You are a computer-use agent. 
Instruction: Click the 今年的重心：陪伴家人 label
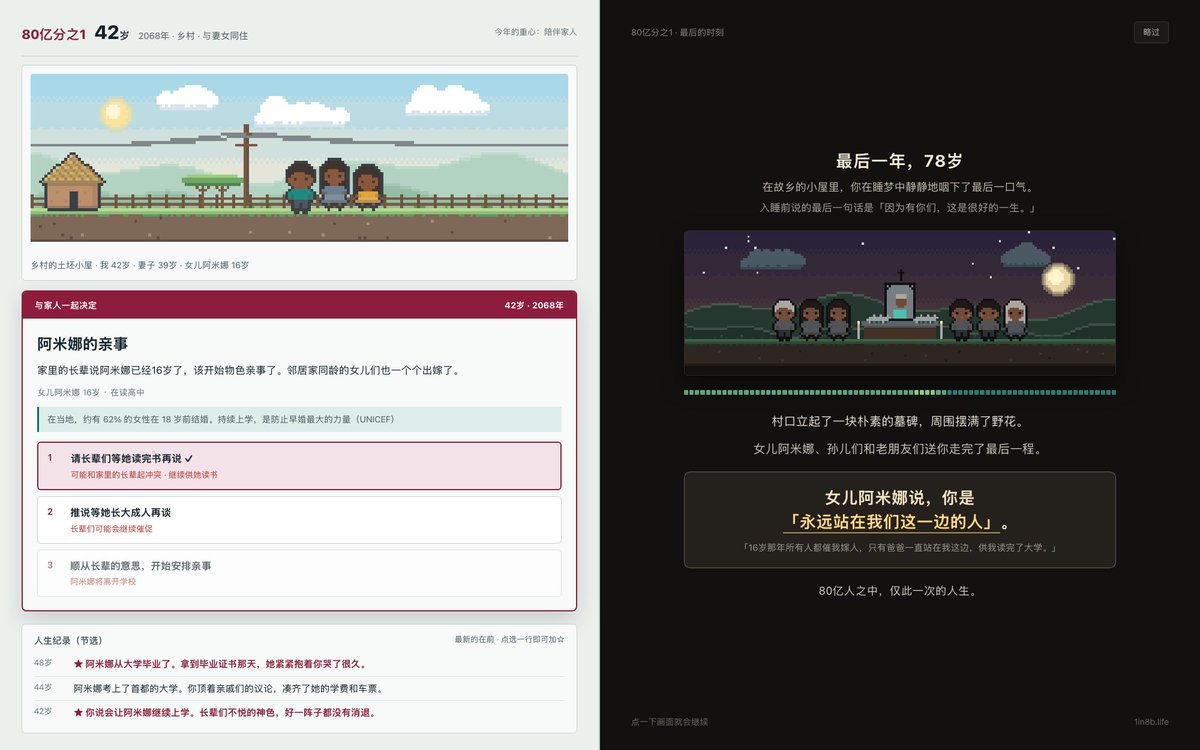(535, 32)
